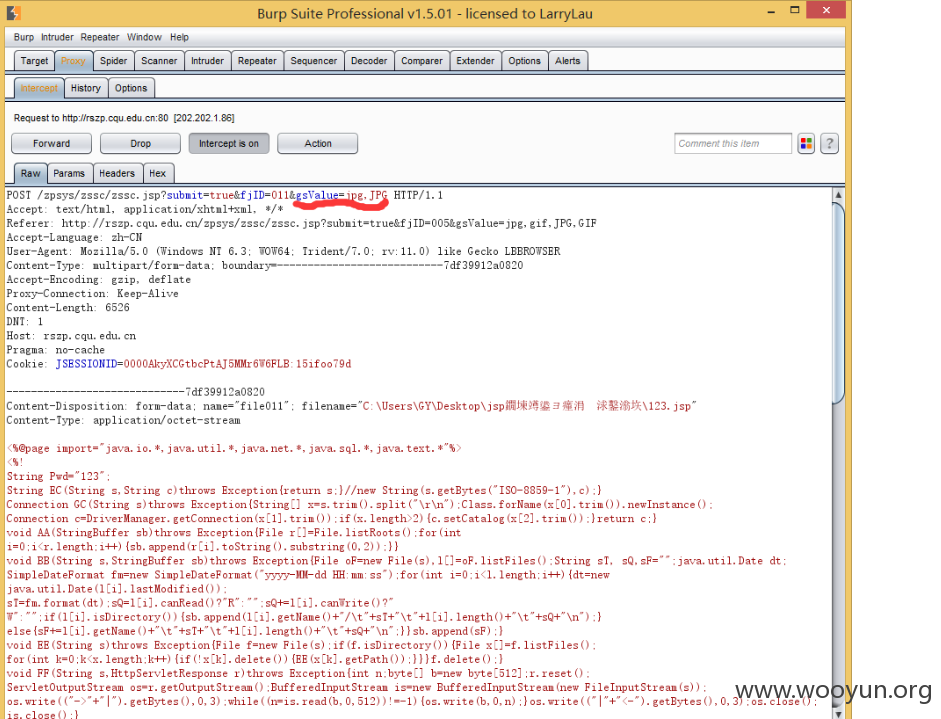The height and width of the screenshot is (719, 941).
Task: Toggle the Intercept is on button
Action: (229, 143)
